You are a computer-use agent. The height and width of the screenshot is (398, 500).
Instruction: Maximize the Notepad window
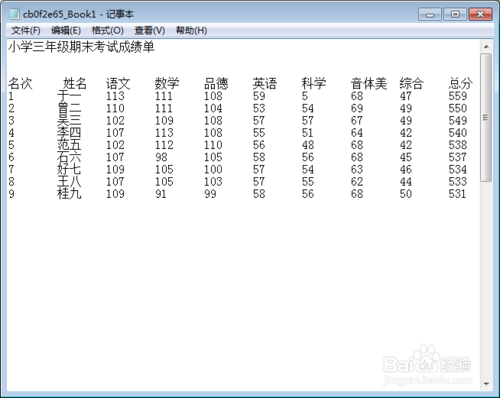click(455, 14)
